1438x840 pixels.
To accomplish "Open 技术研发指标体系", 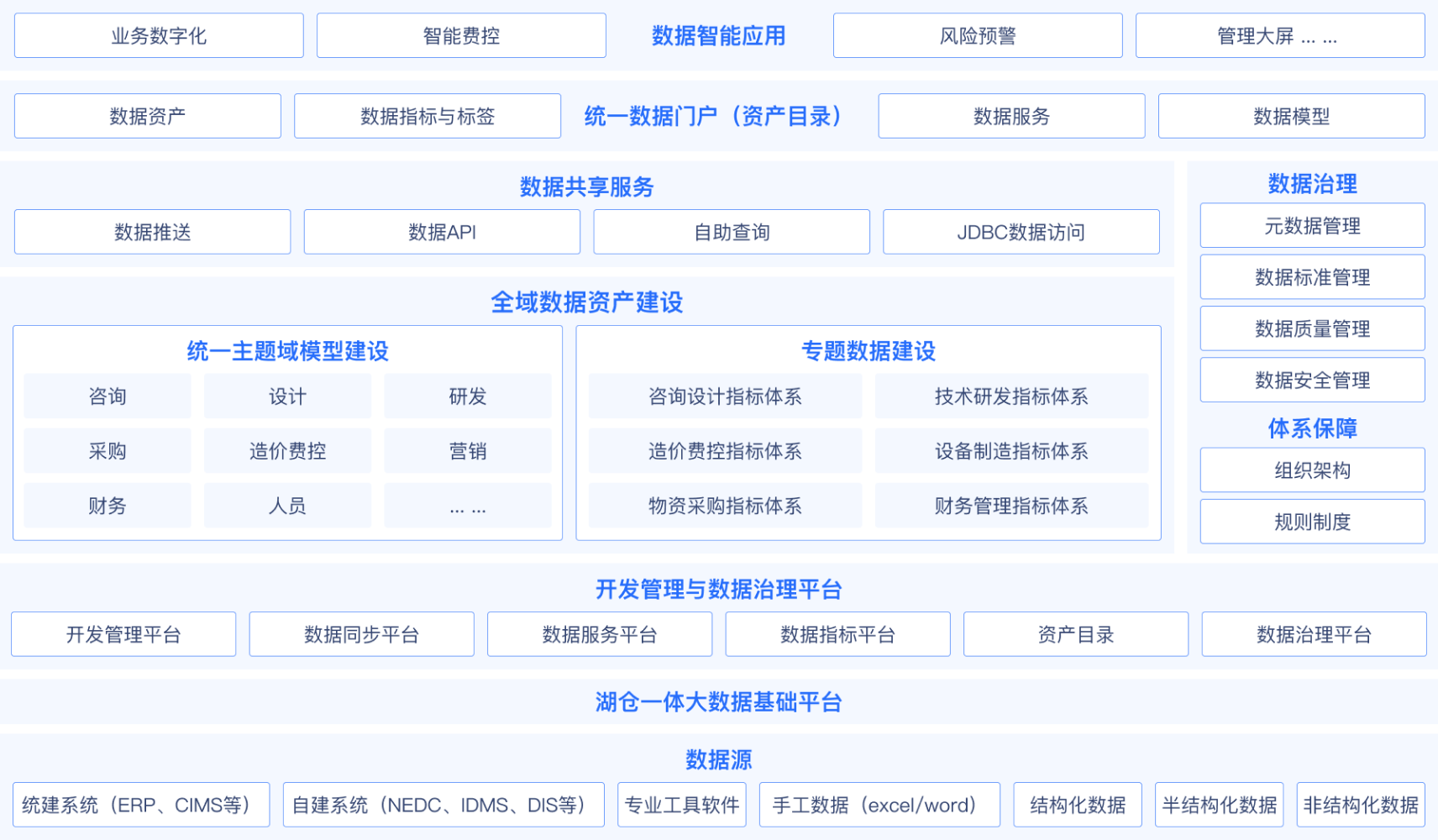I will click(x=1011, y=396).
